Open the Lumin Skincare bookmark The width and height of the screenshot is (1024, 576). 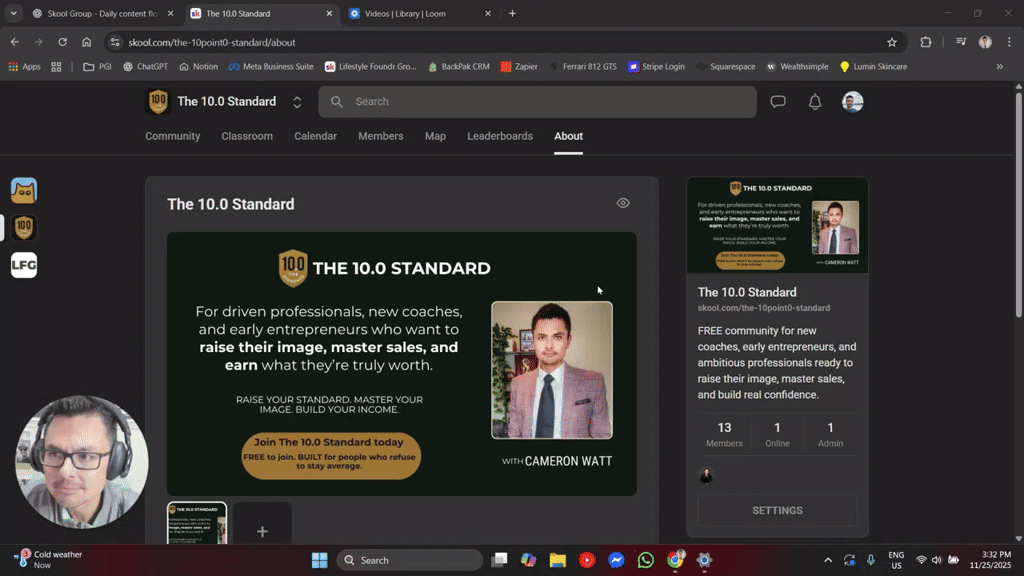click(x=873, y=67)
